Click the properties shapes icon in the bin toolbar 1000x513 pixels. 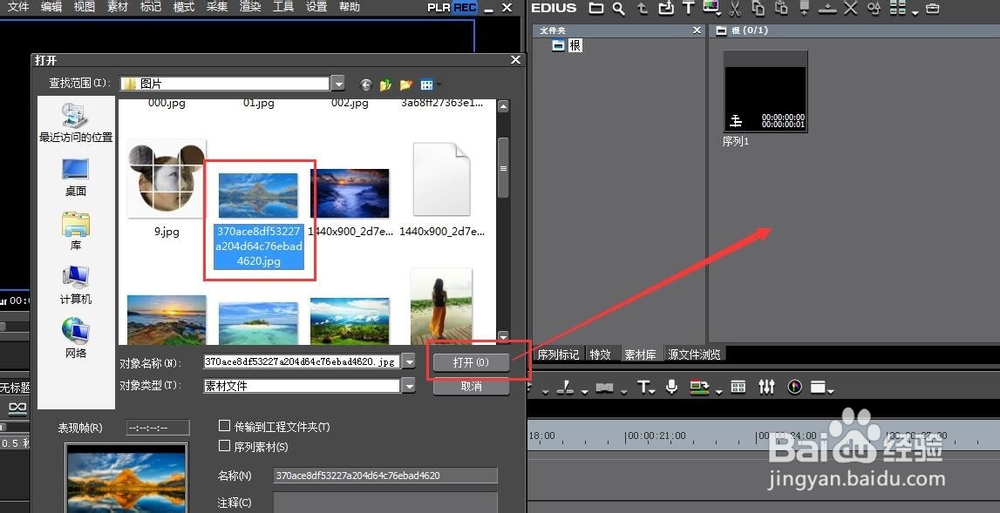pyautogui.click(x=874, y=8)
